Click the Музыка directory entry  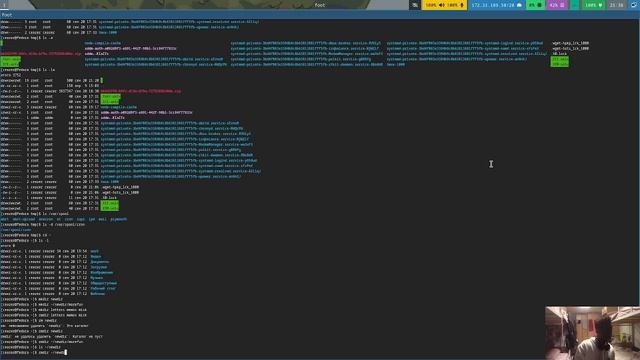point(97,278)
